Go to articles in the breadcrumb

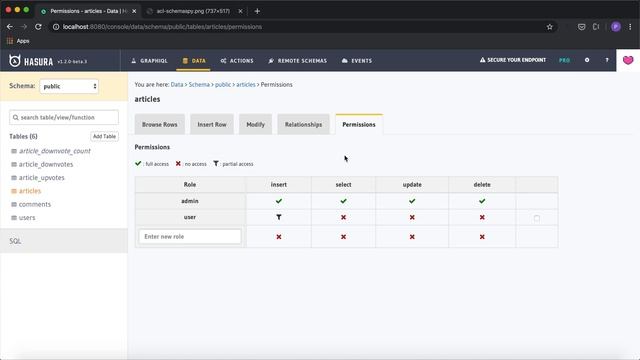tap(246, 84)
